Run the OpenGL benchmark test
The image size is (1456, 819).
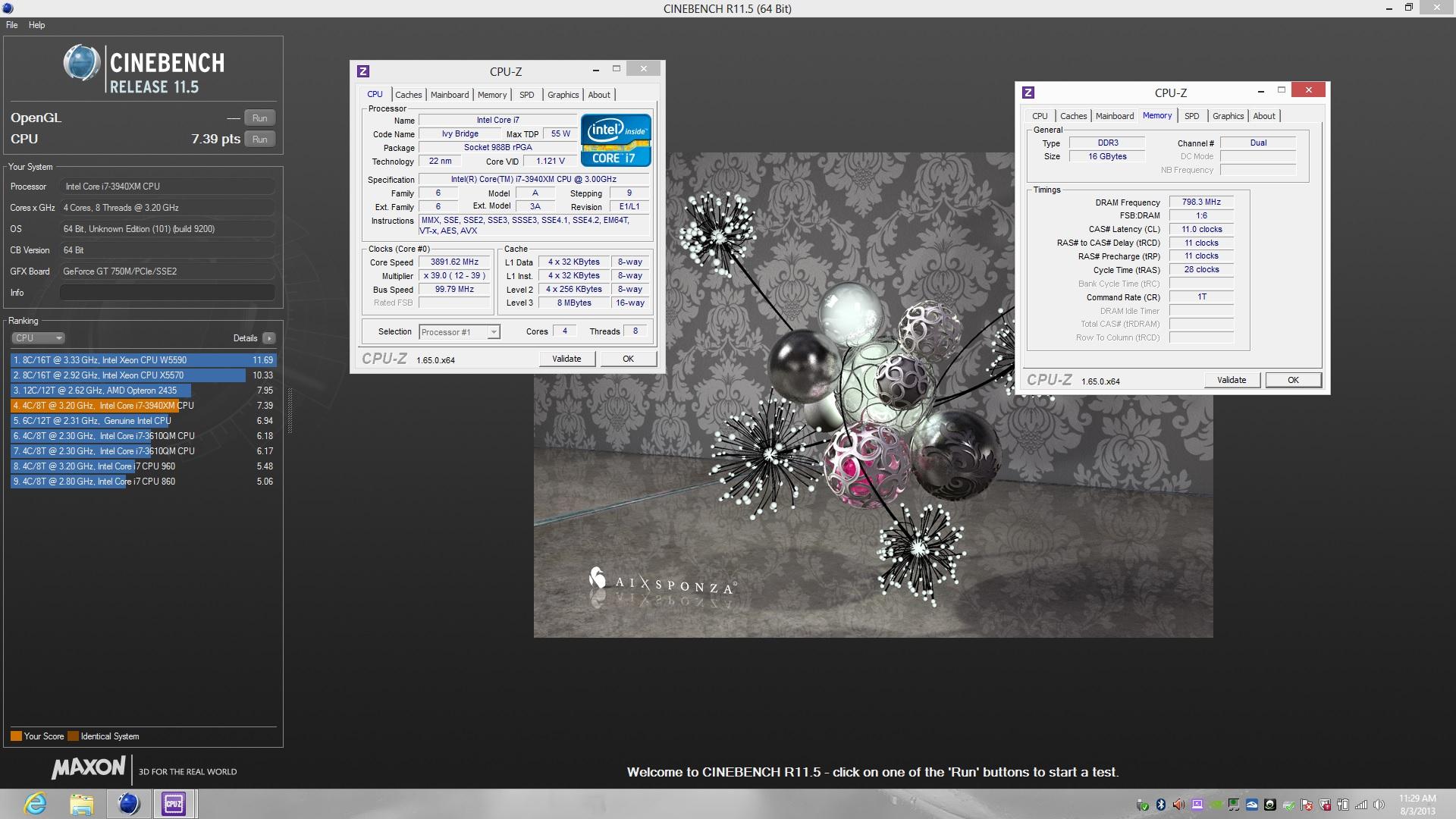pos(259,118)
